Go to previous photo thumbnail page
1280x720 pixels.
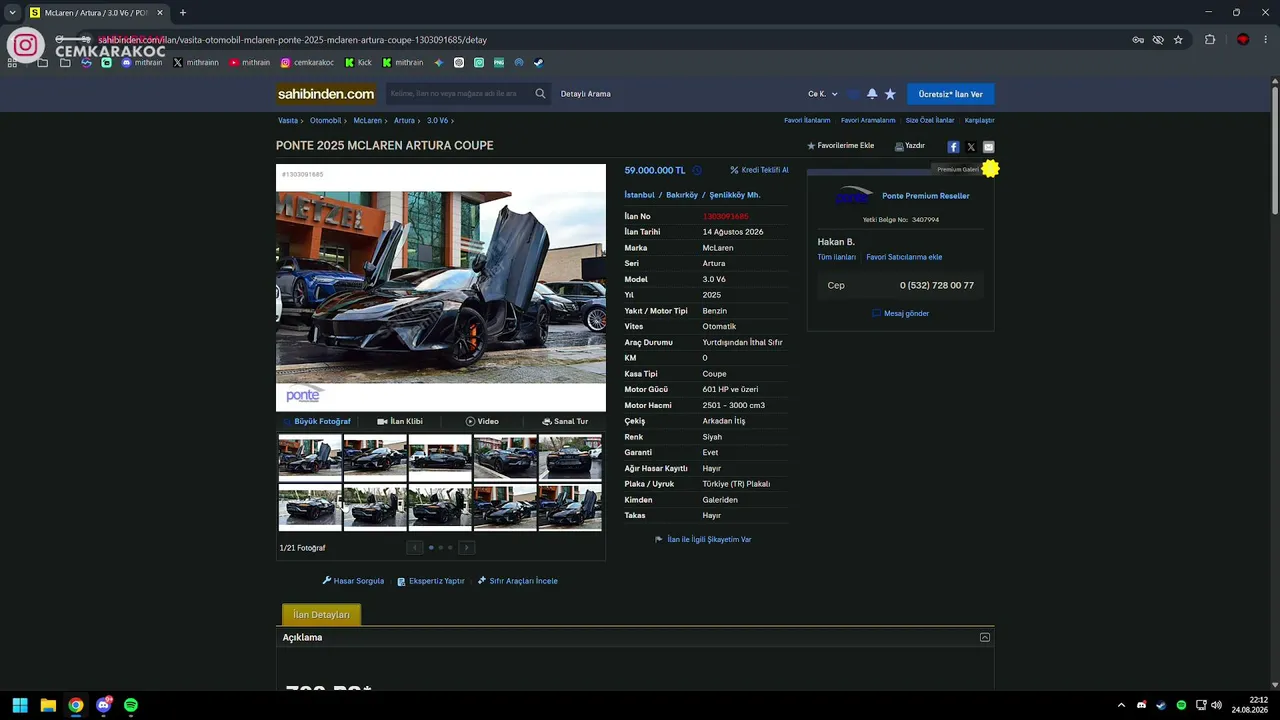click(x=415, y=547)
